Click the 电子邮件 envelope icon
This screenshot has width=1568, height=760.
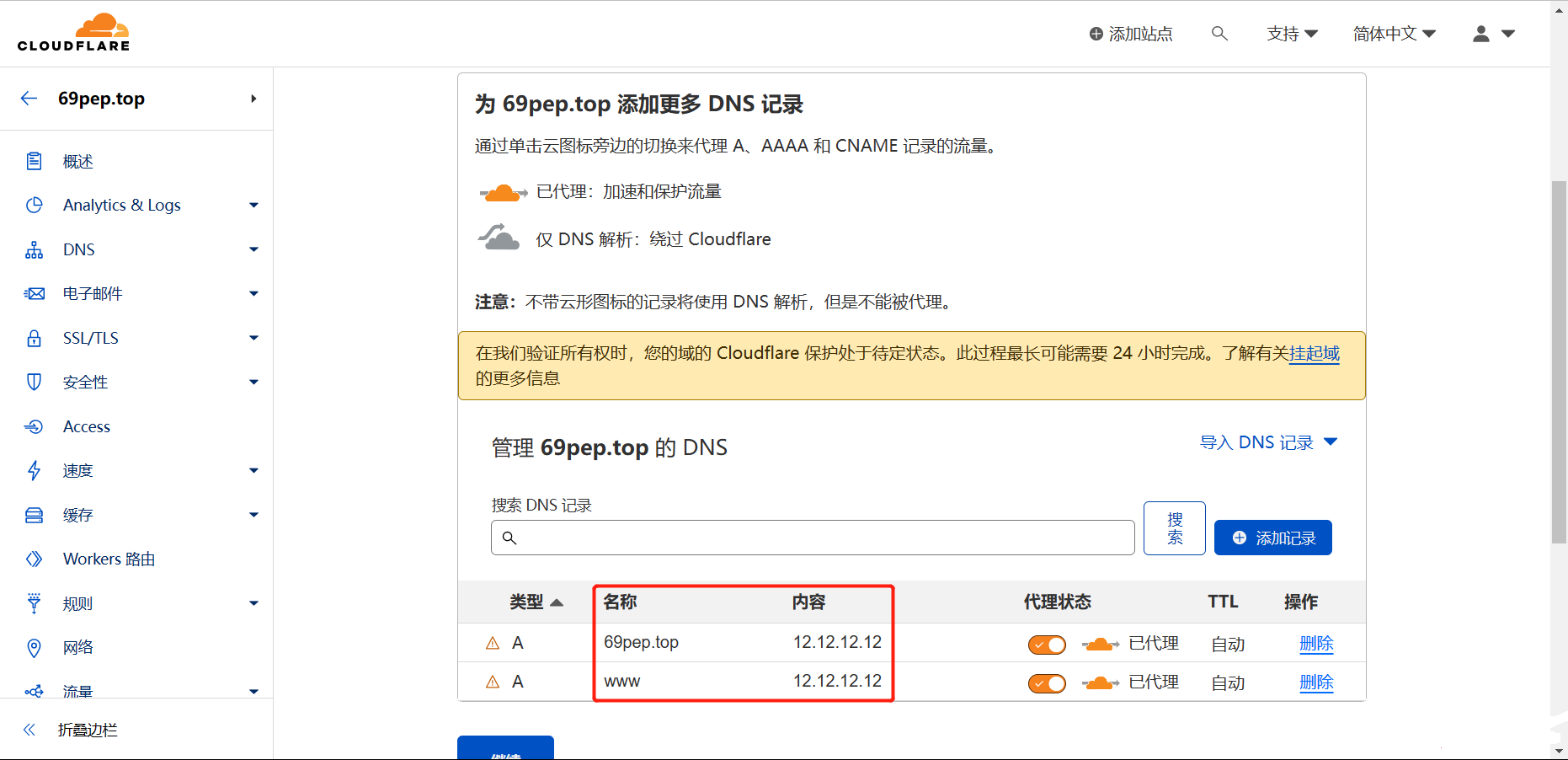[x=34, y=293]
